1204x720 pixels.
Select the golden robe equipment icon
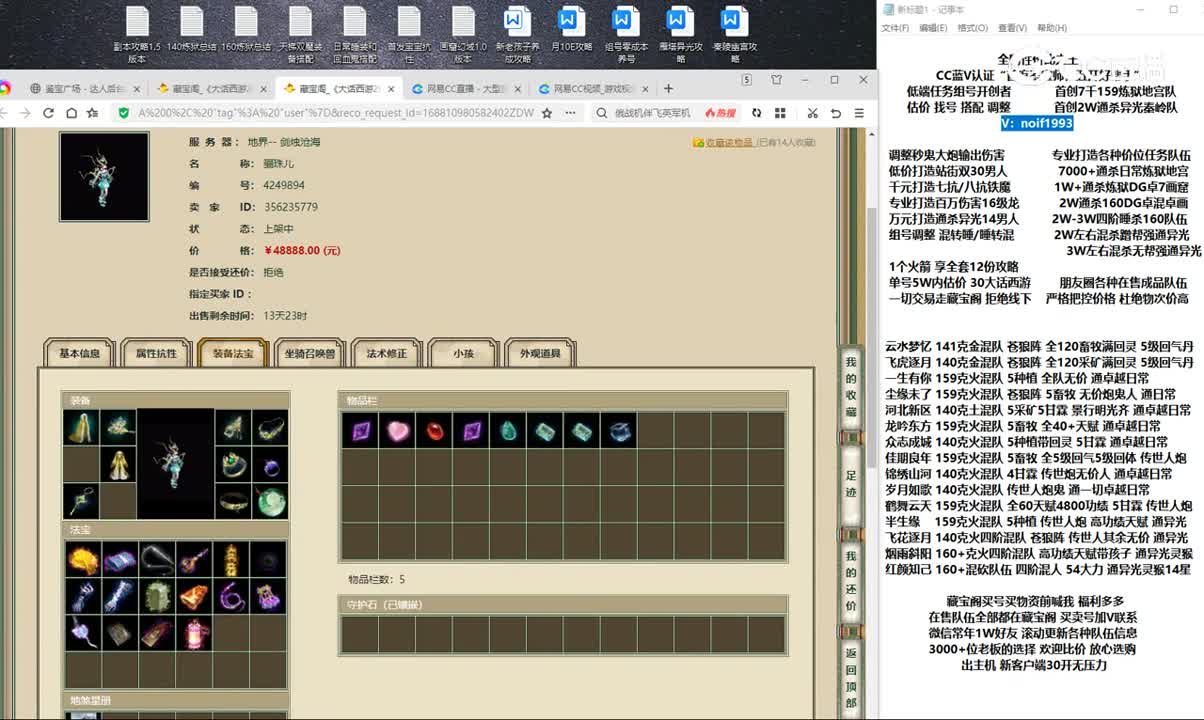(118, 464)
